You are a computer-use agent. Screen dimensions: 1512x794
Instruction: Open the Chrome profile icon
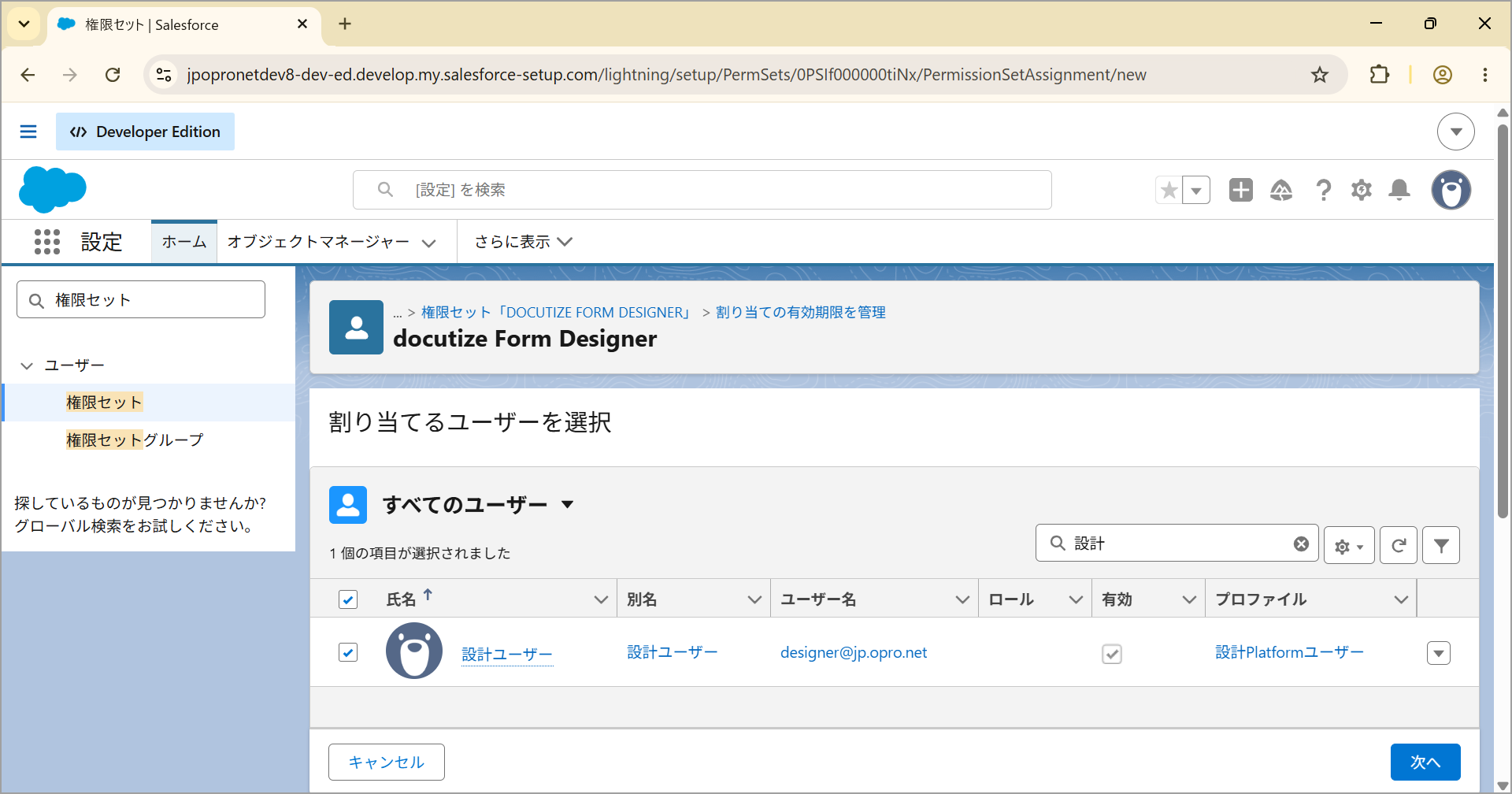pos(1443,75)
